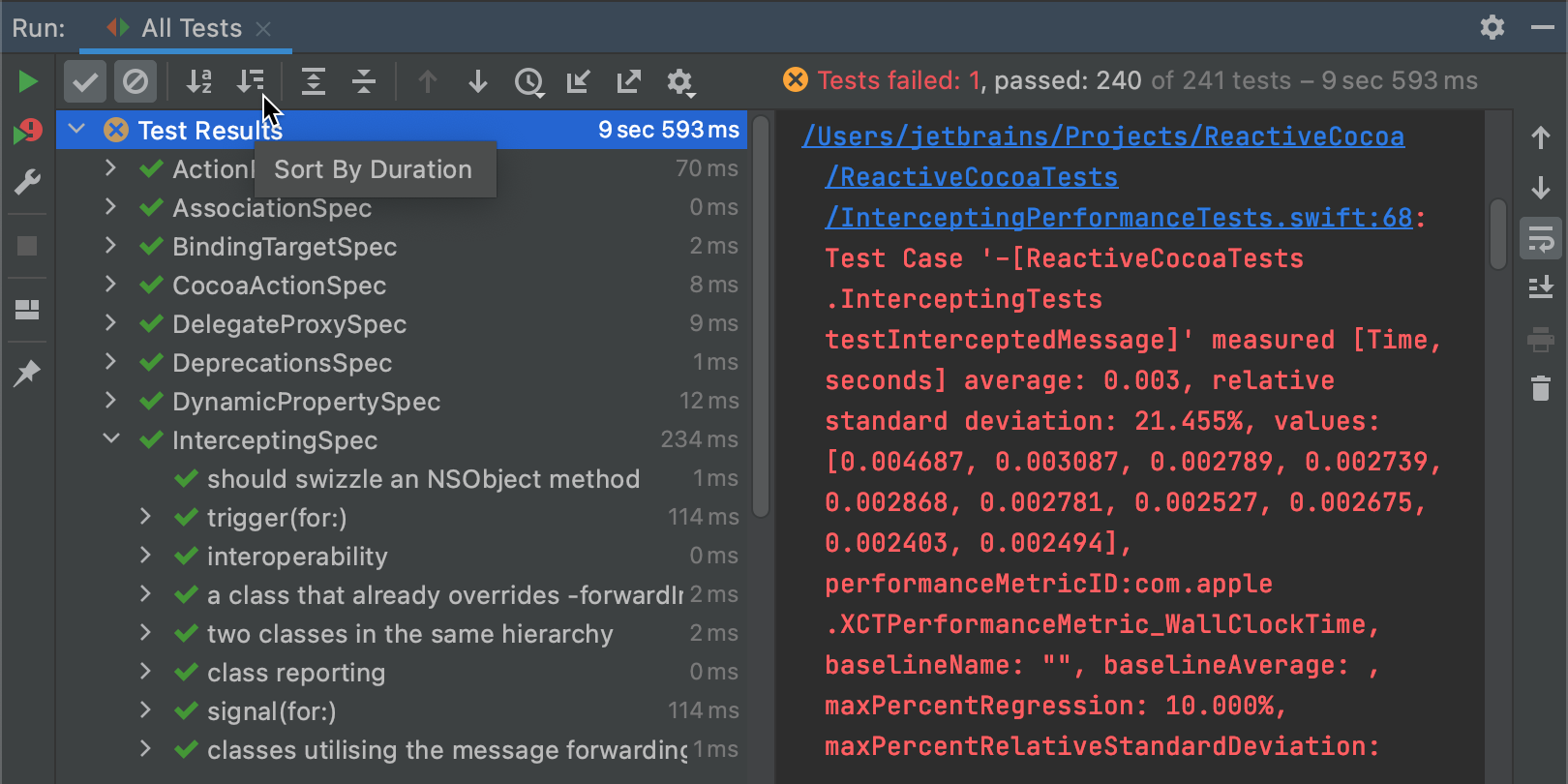Export the test results
Viewport: 1568px width, 784px height.
pos(628,82)
